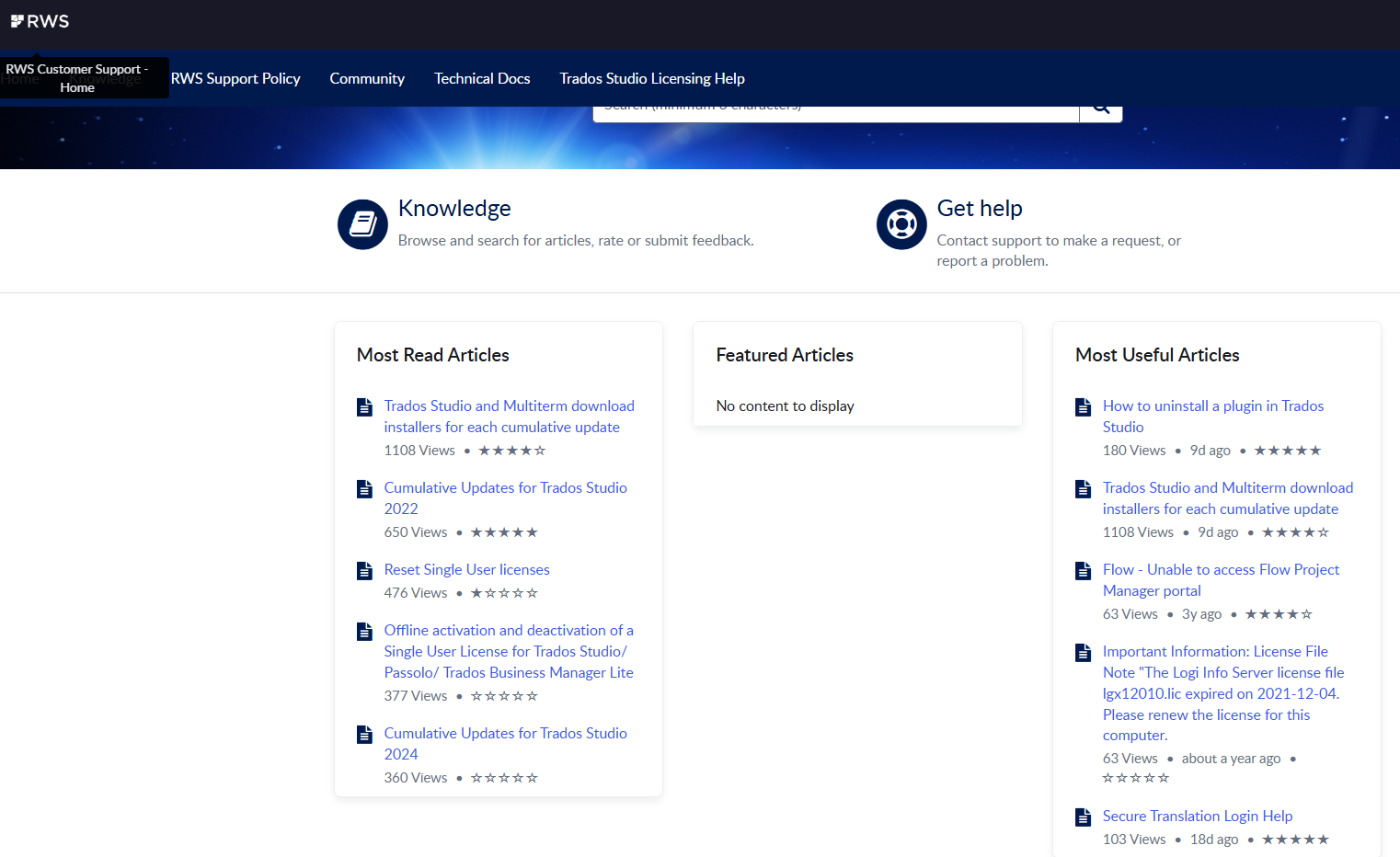Click the Knowledge book icon
The height and width of the screenshot is (857, 1400).
(x=362, y=224)
